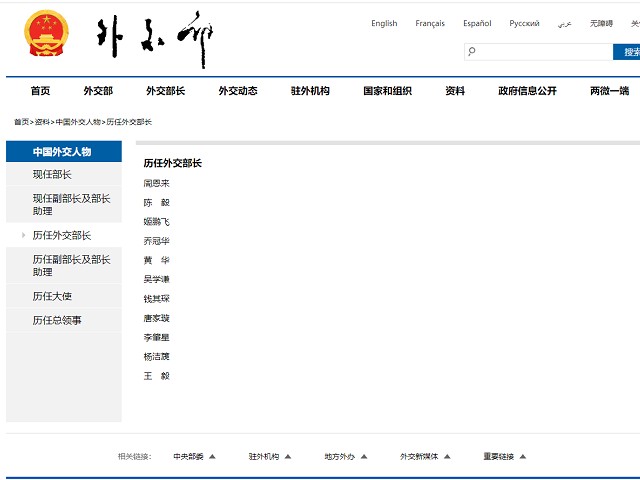
Task: Switch to the Español site
Action: 477,23
